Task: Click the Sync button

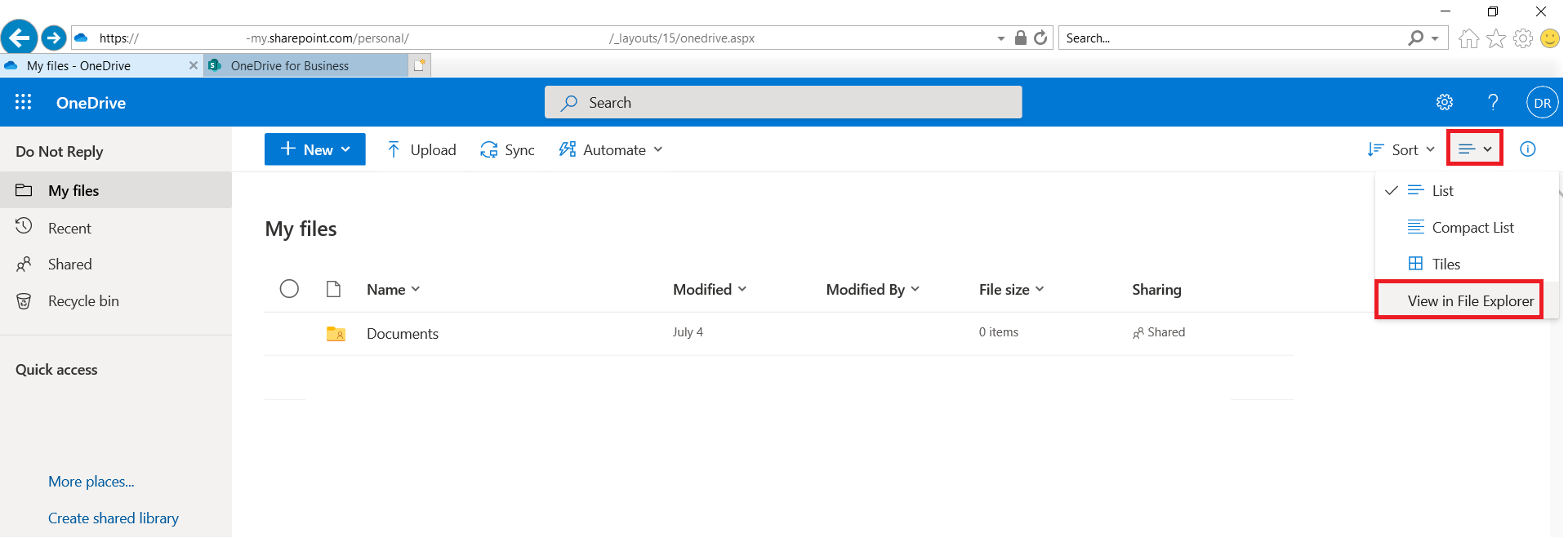Action: pos(507,149)
